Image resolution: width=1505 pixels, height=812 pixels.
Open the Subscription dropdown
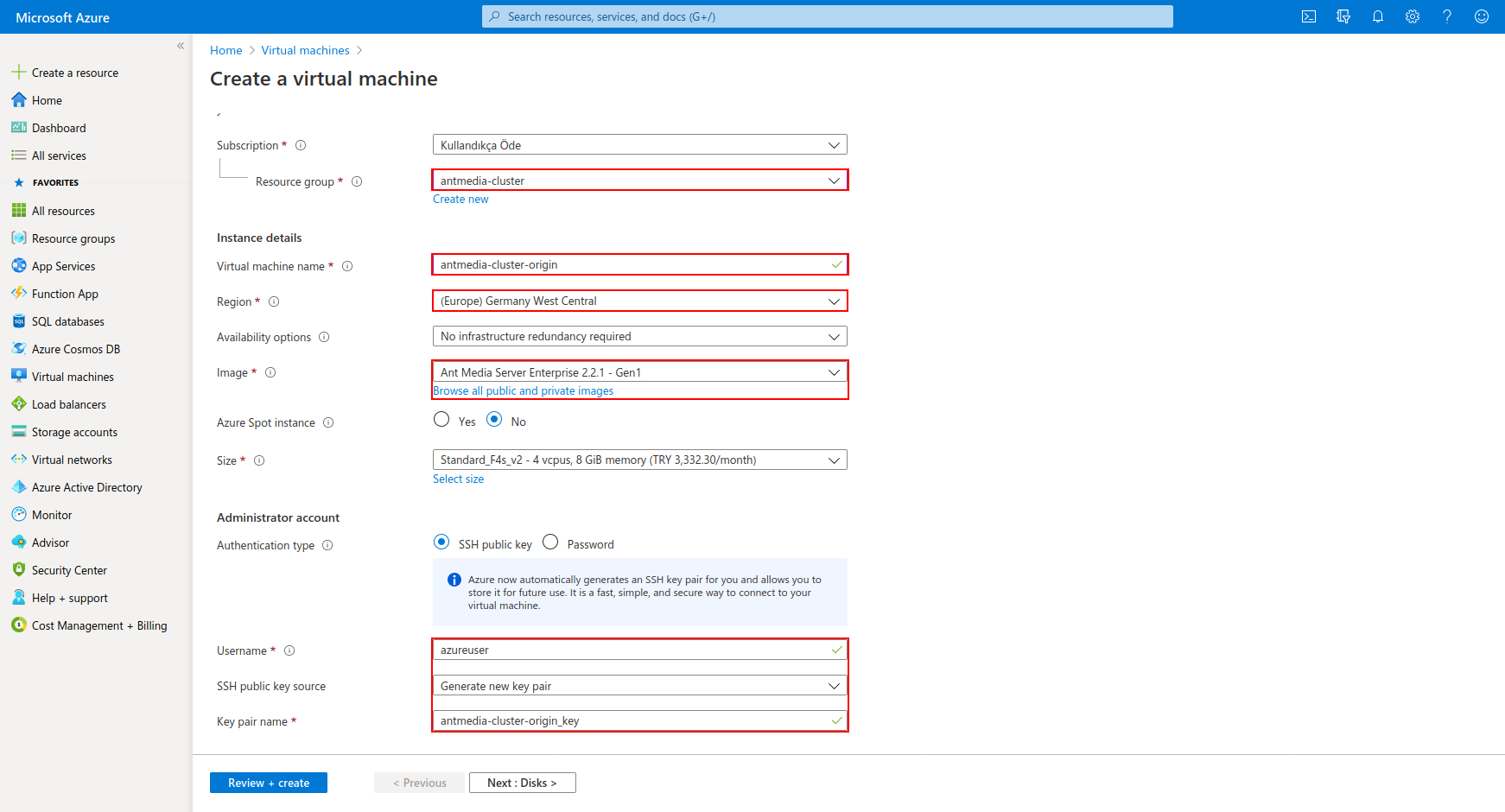click(x=639, y=145)
